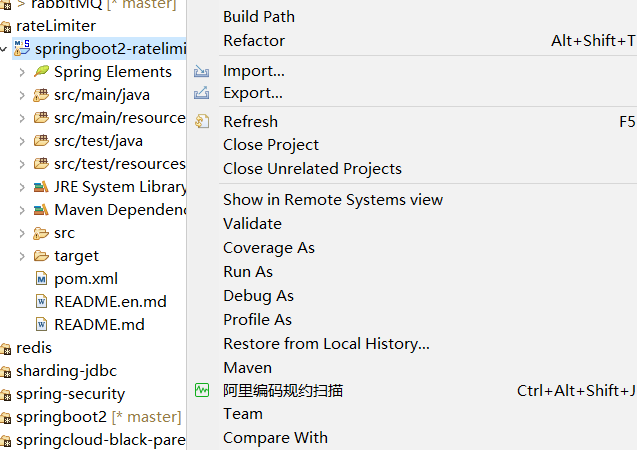Run 阿里编码规约扫描 code scan
This screenshot has width=637, height=450.
click(283, 391)
